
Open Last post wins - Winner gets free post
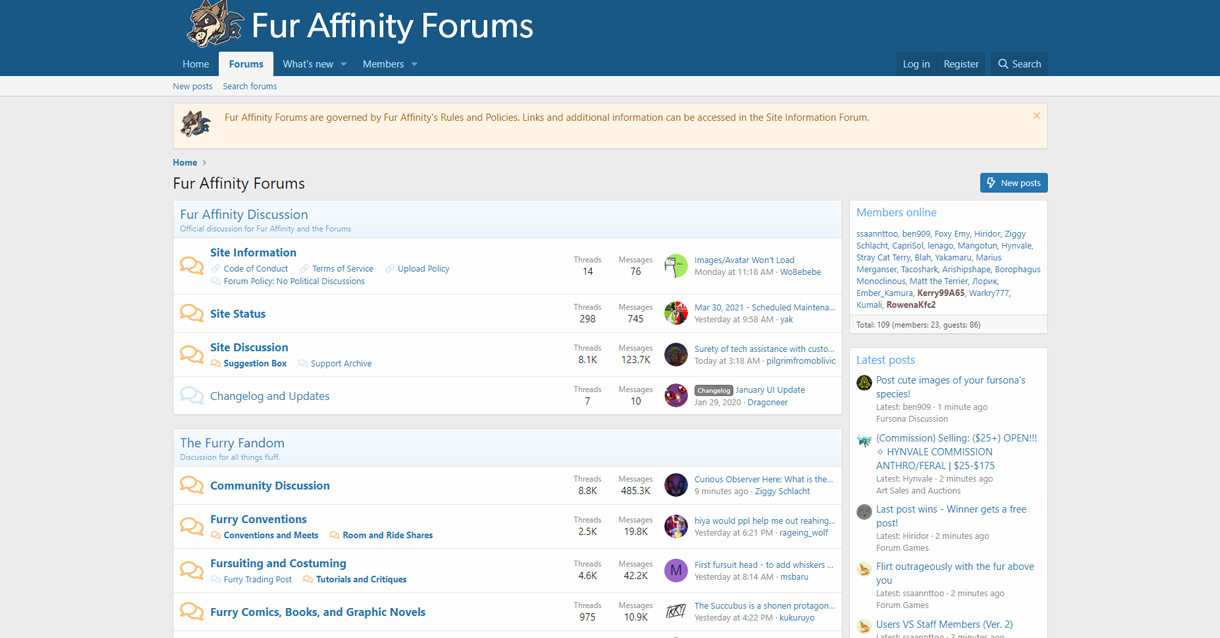click(951, 516)
